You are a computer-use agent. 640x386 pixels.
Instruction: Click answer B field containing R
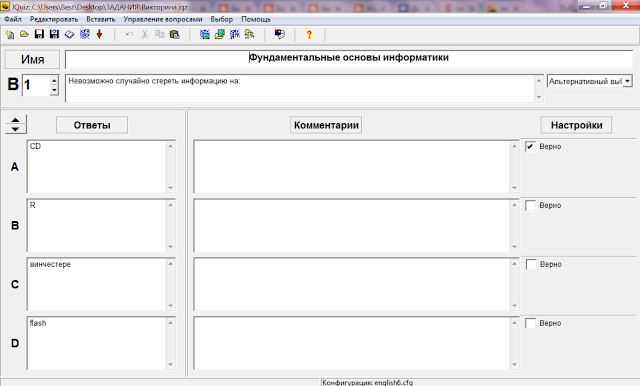97,225
